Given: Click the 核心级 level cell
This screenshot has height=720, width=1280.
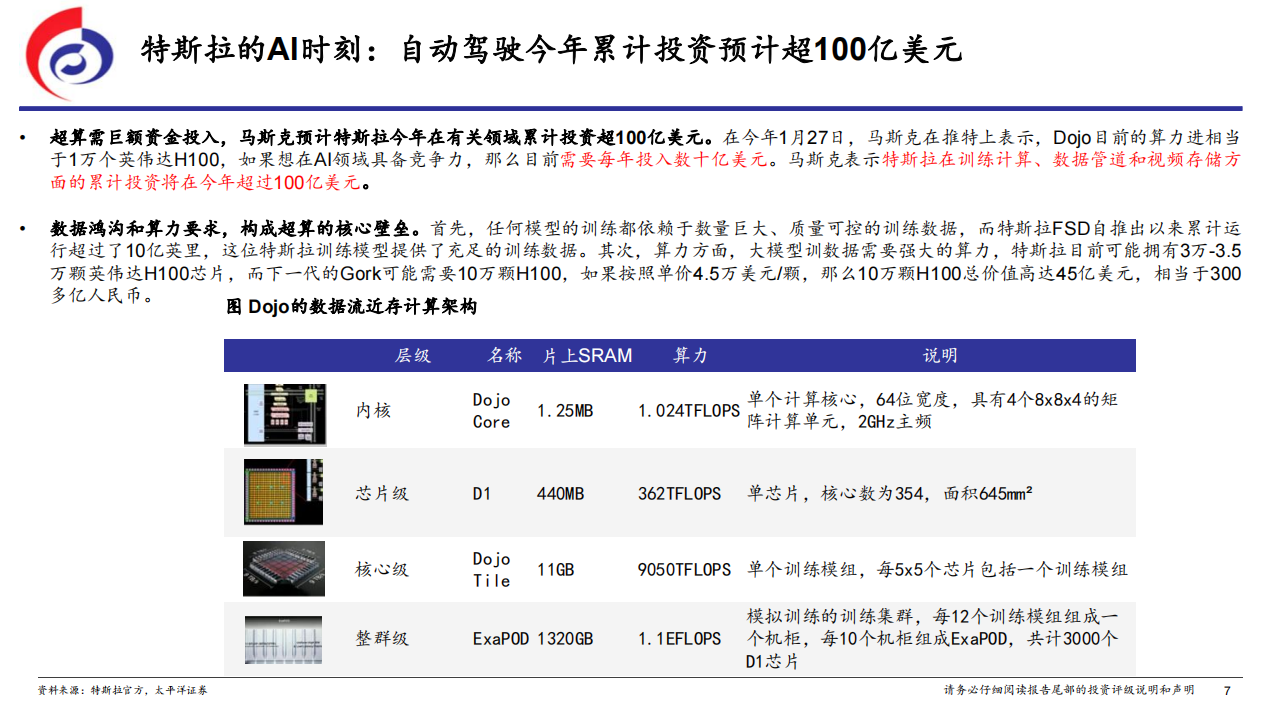Looking at the screenshot, I should click(x=382, y=570).
